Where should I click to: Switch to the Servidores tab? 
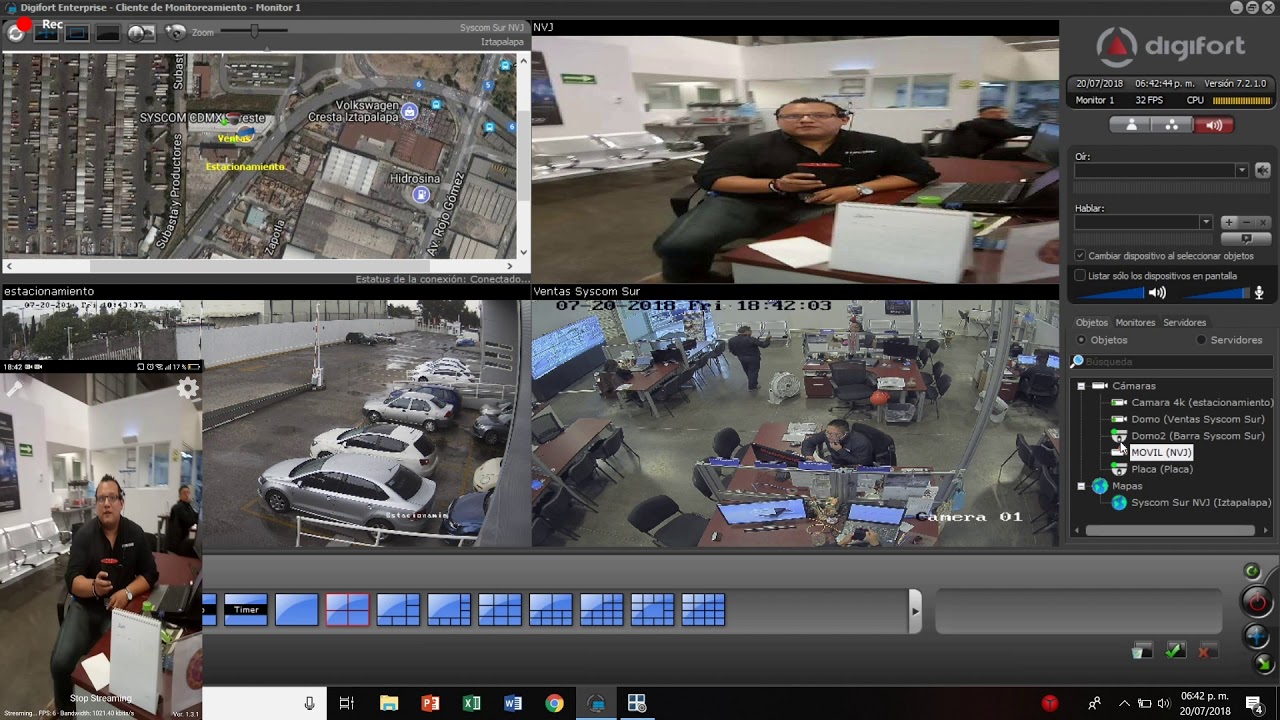[1184, 323]
